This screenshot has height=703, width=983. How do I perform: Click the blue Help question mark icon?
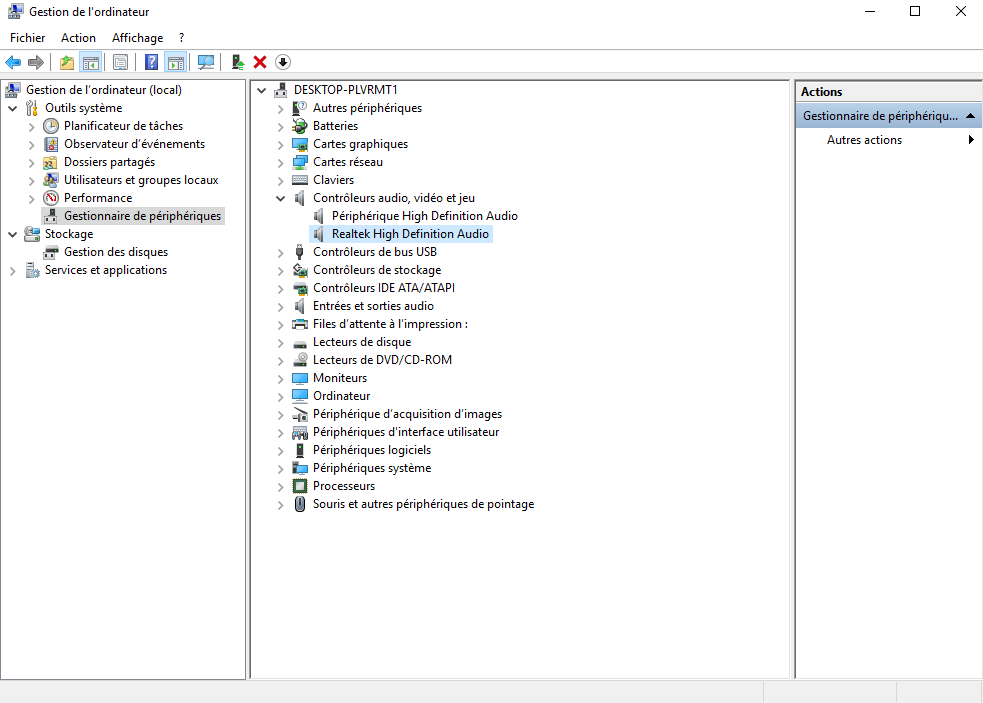(151, 62)
